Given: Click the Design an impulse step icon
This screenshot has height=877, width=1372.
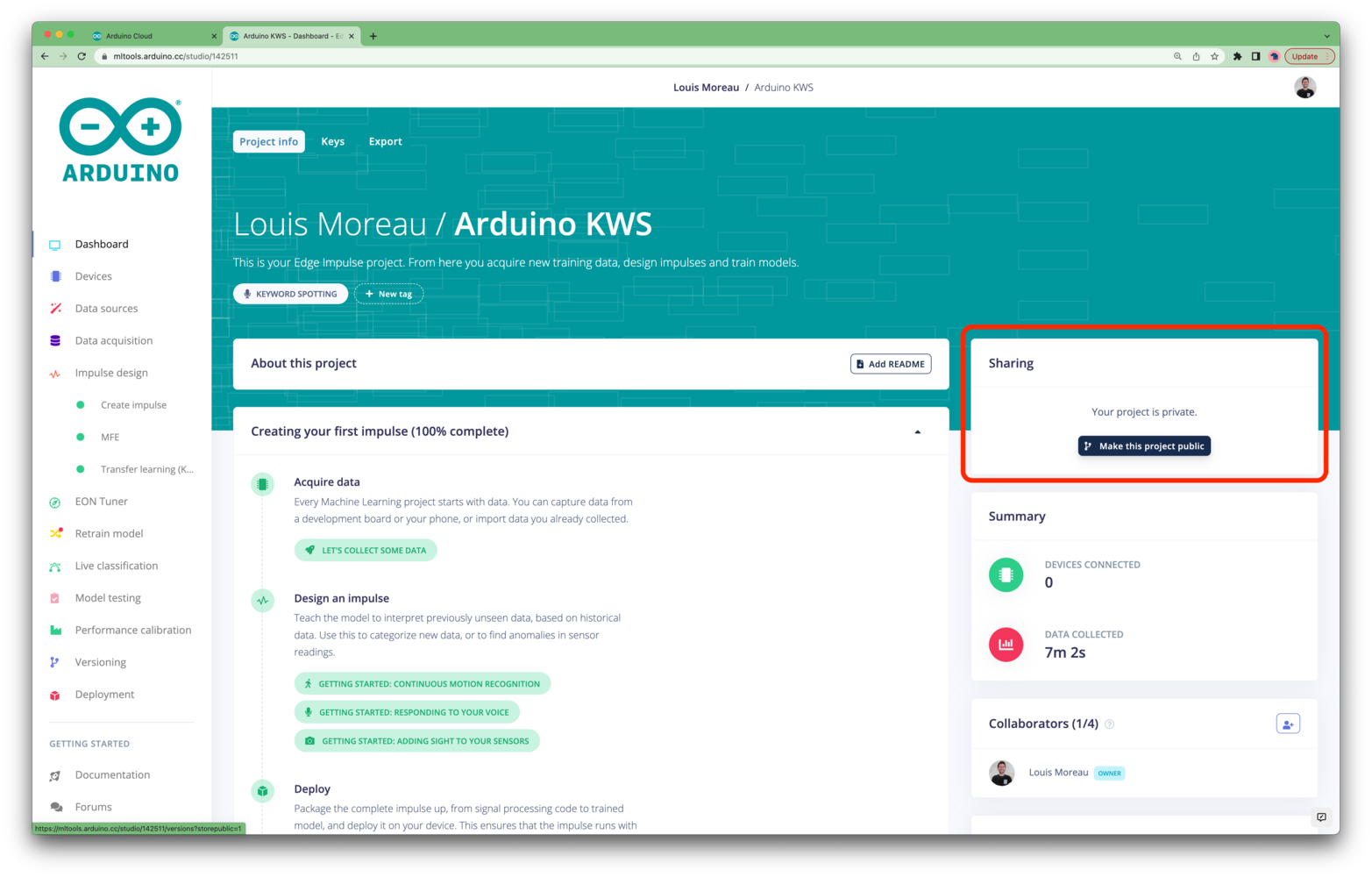Looking at the screenshot, I should 262,601.
